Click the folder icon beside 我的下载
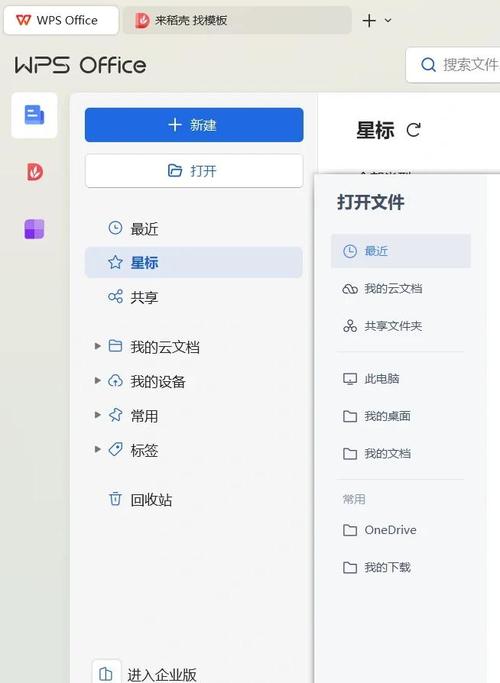 350,568
